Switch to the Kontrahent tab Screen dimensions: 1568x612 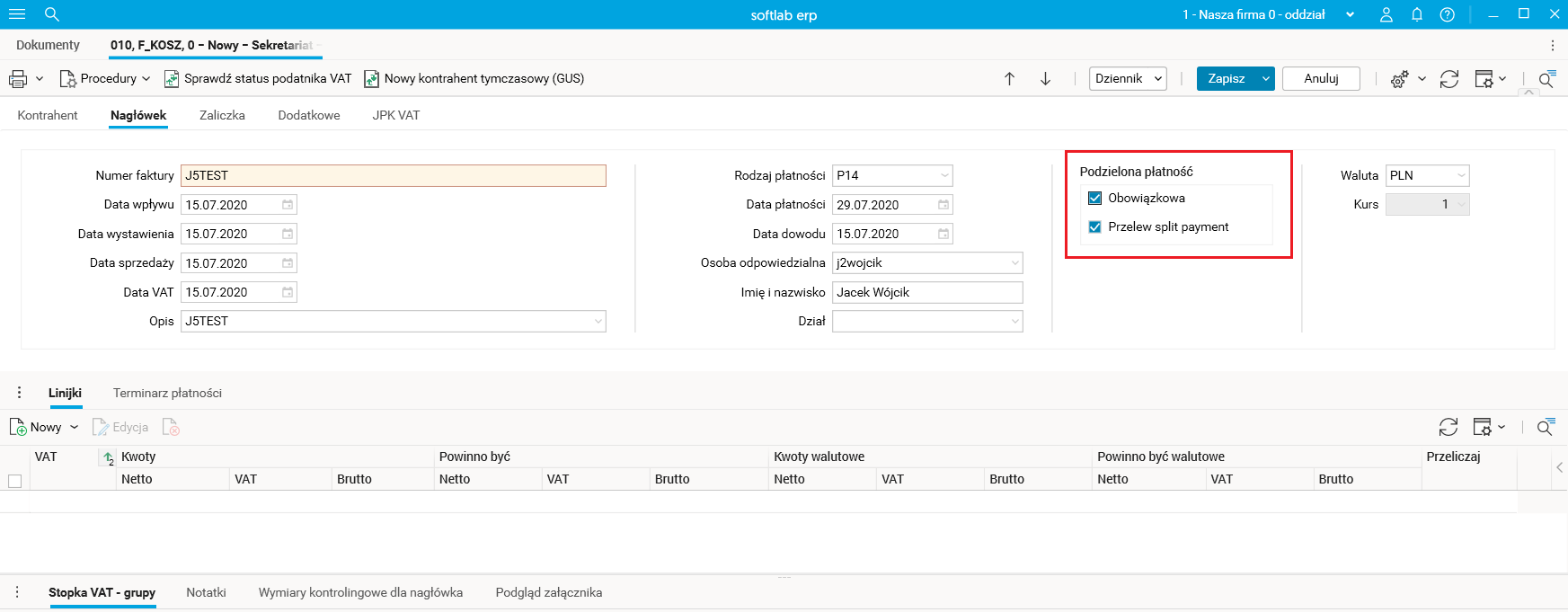tap(48, 115)
